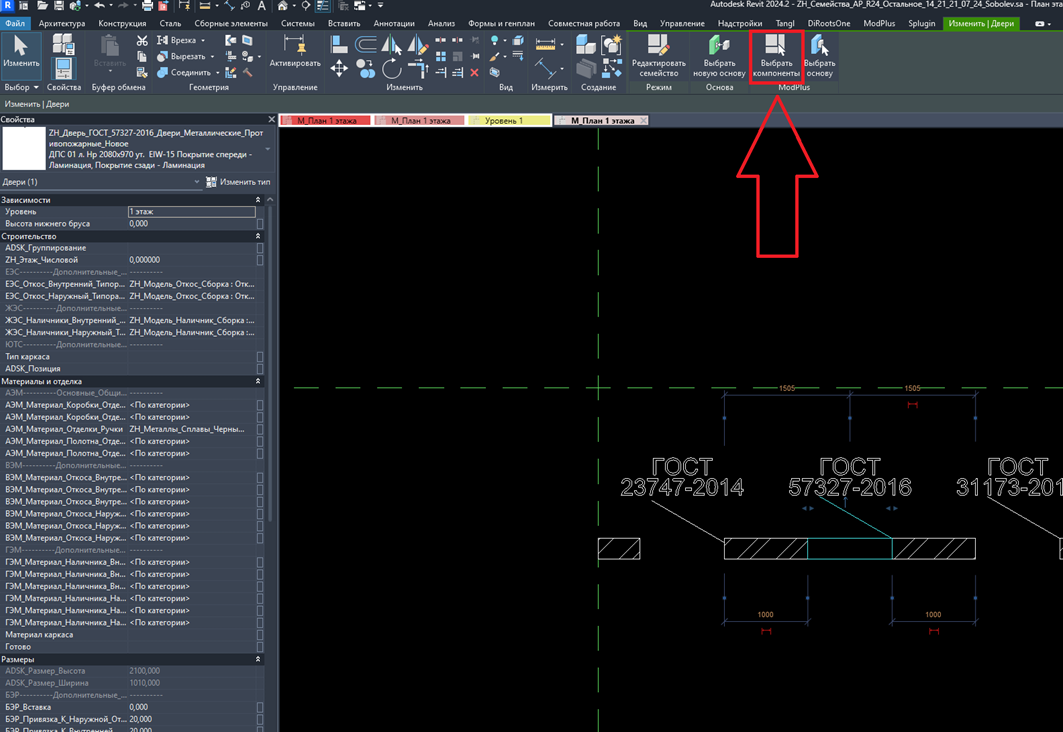
Task: Close the Свойства palette
Action: 272,119
